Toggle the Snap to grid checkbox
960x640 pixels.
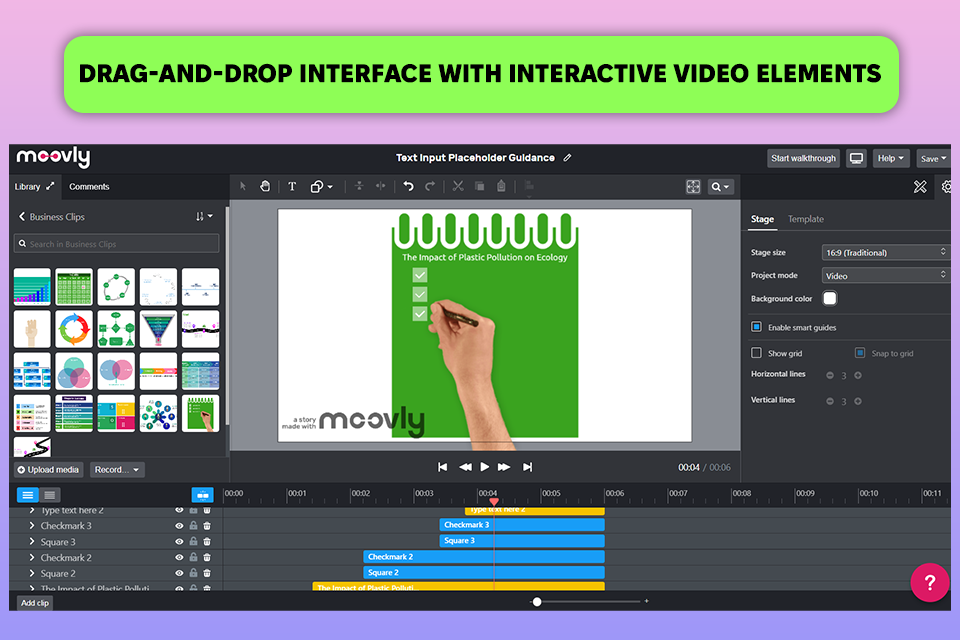(860, 353)
